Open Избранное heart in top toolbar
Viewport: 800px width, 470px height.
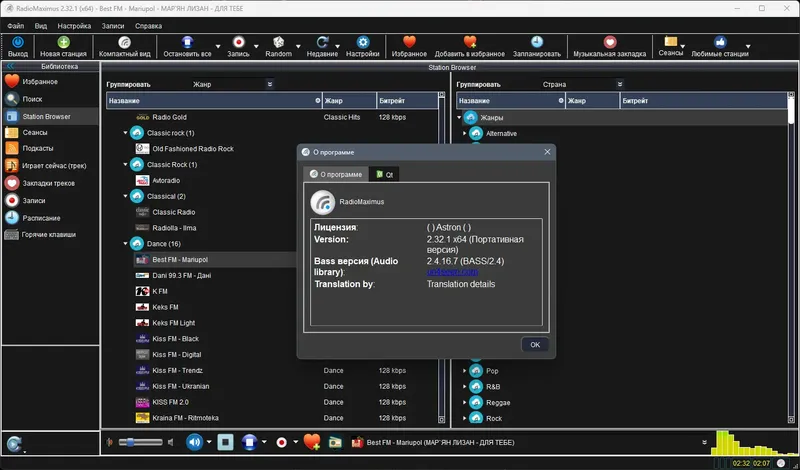point(409,42)
